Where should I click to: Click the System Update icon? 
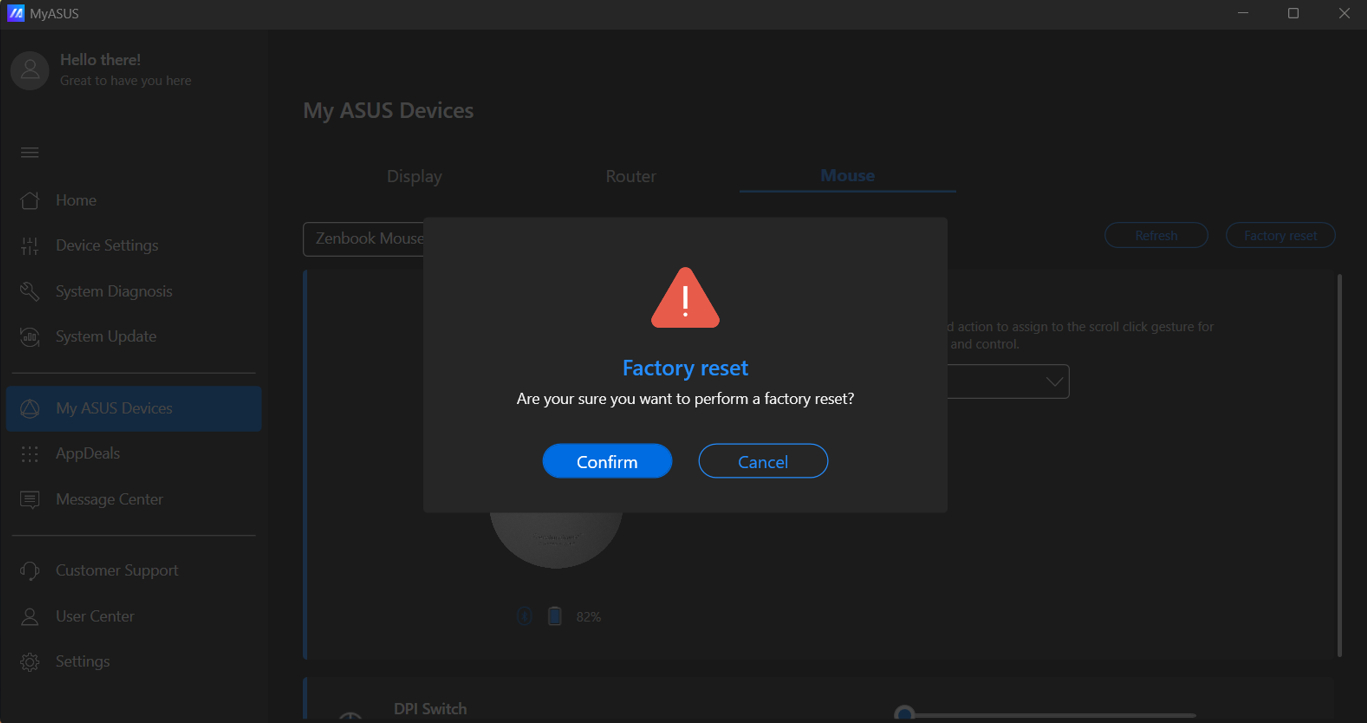[30, 337]
